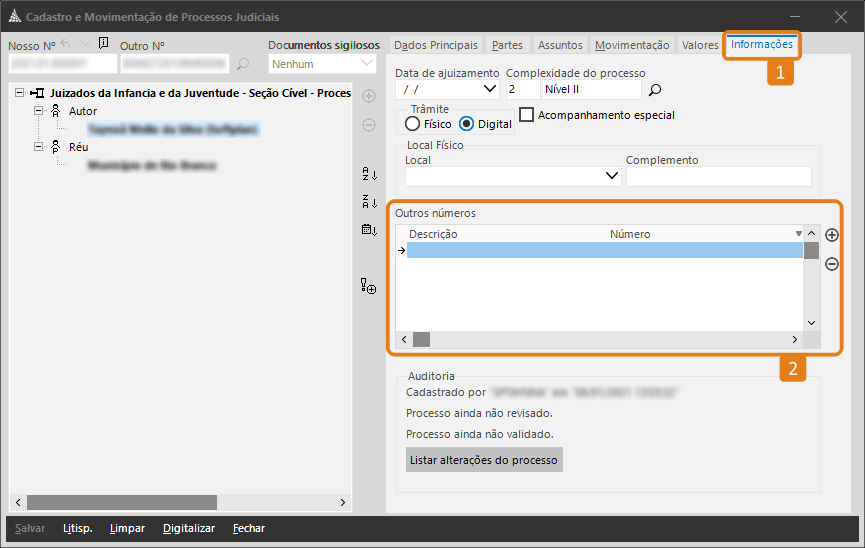Open the Dados Principais tab

coord(436,45)
